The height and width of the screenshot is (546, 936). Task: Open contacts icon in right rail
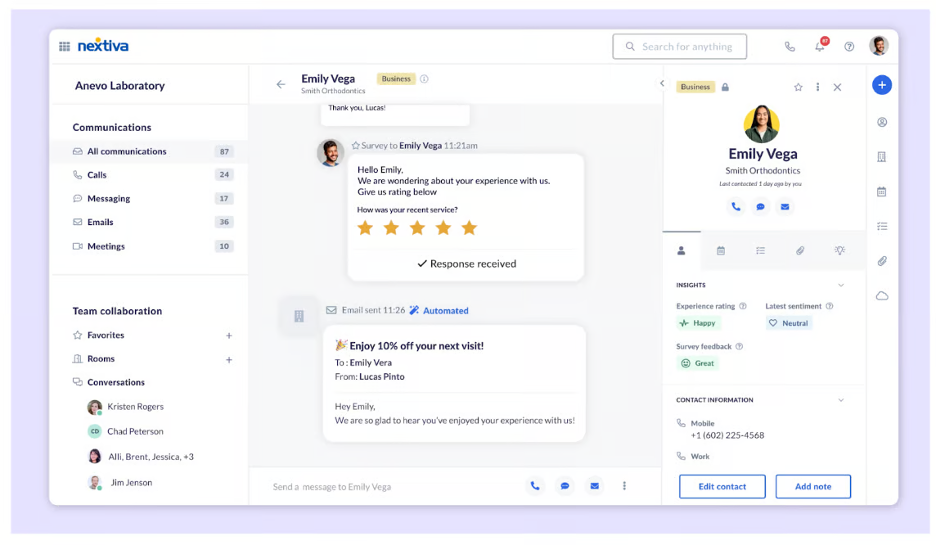pyautogui.click(x=882, y=122)
